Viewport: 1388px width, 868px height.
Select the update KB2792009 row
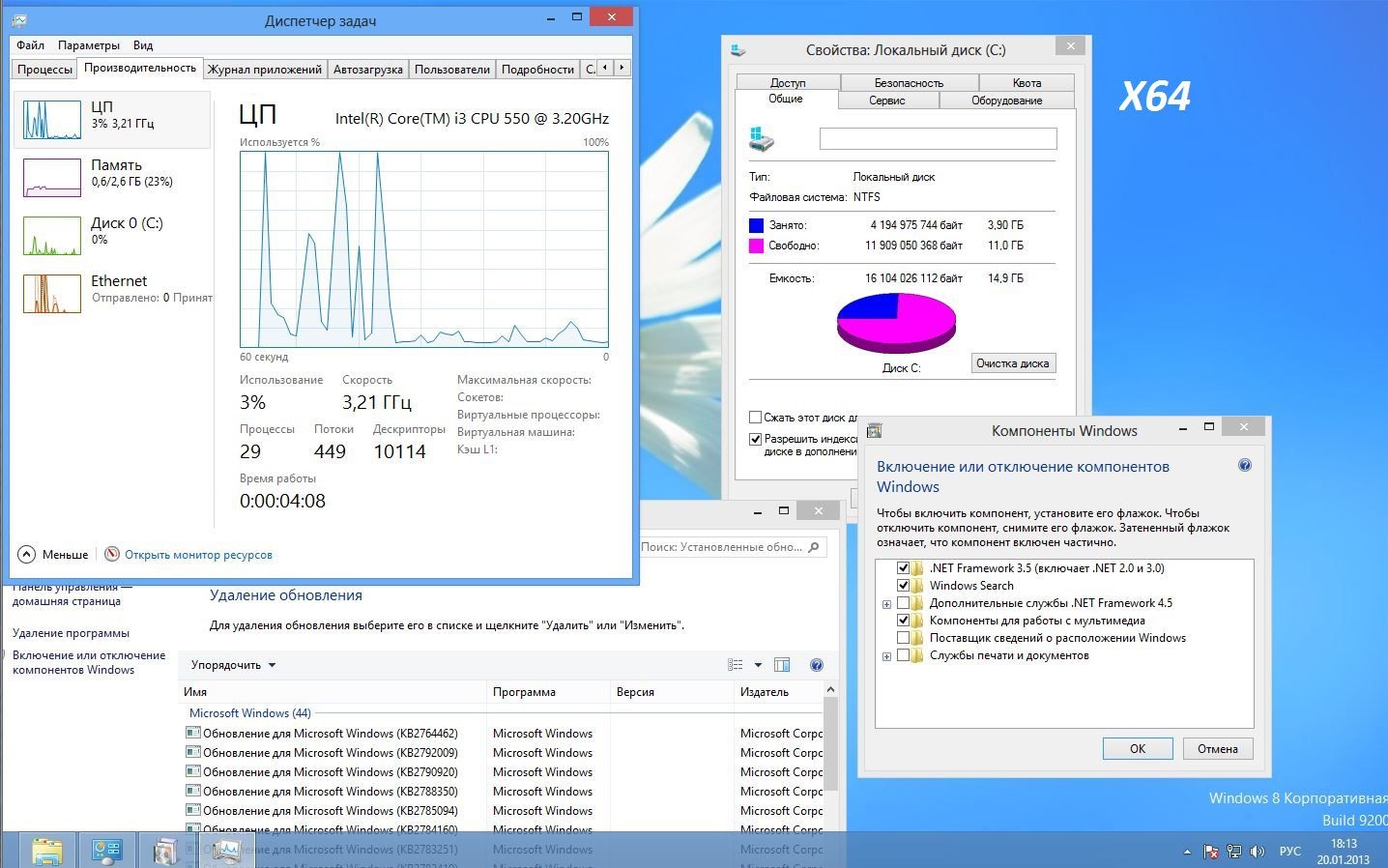pos(503,753)
